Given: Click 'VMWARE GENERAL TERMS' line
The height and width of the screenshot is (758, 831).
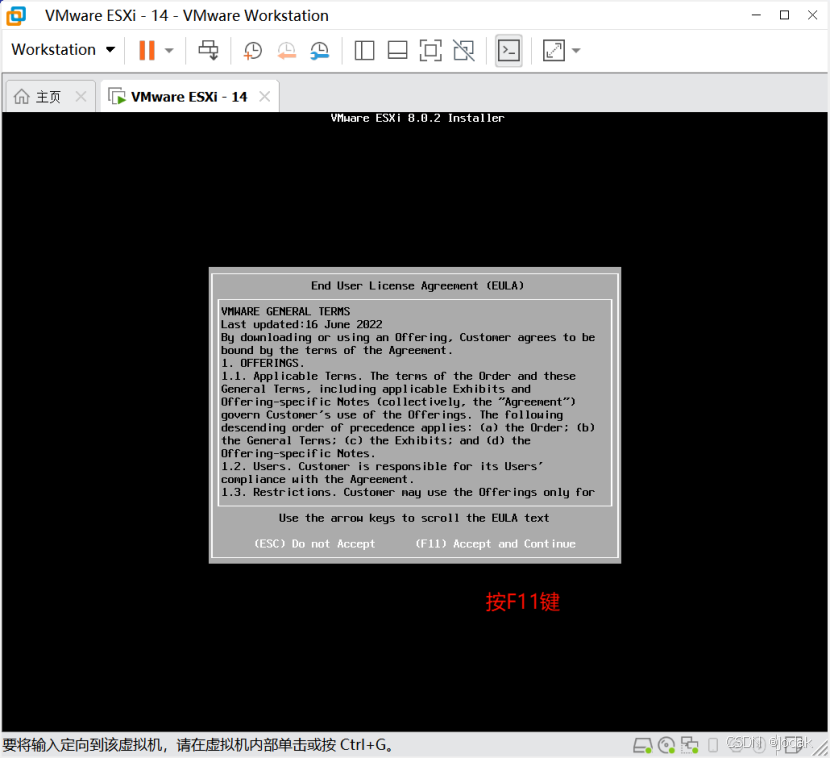Looking at the screenshot, I should 286,311.
